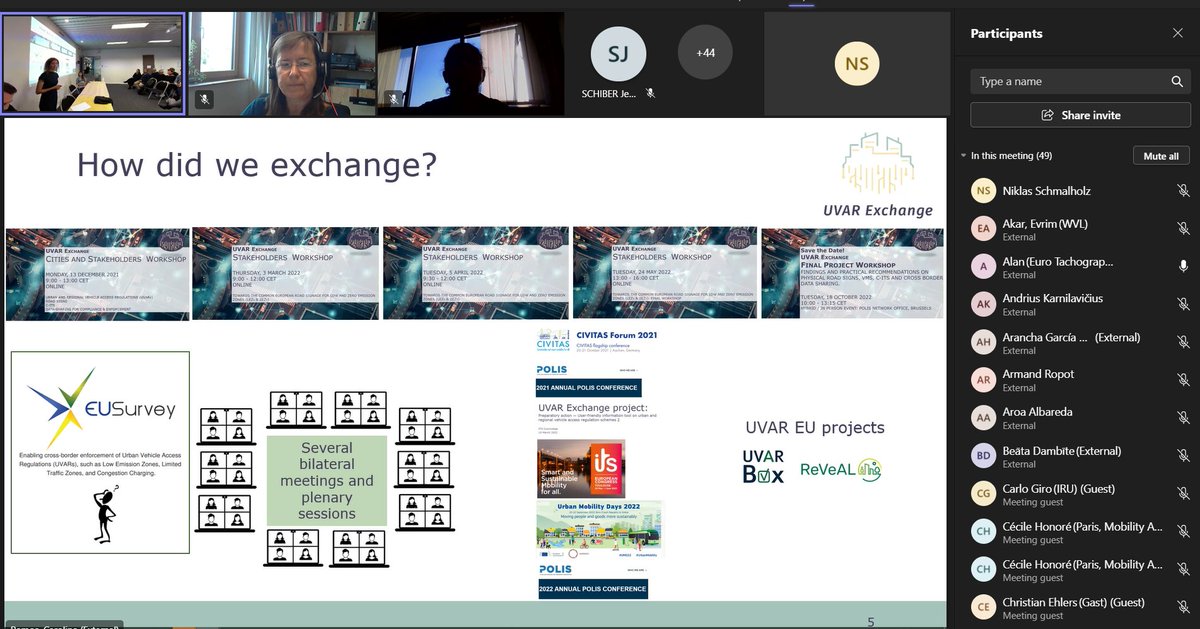Collapse the In this meeting list
The image size is (1200, 629).
coord(963,156)
